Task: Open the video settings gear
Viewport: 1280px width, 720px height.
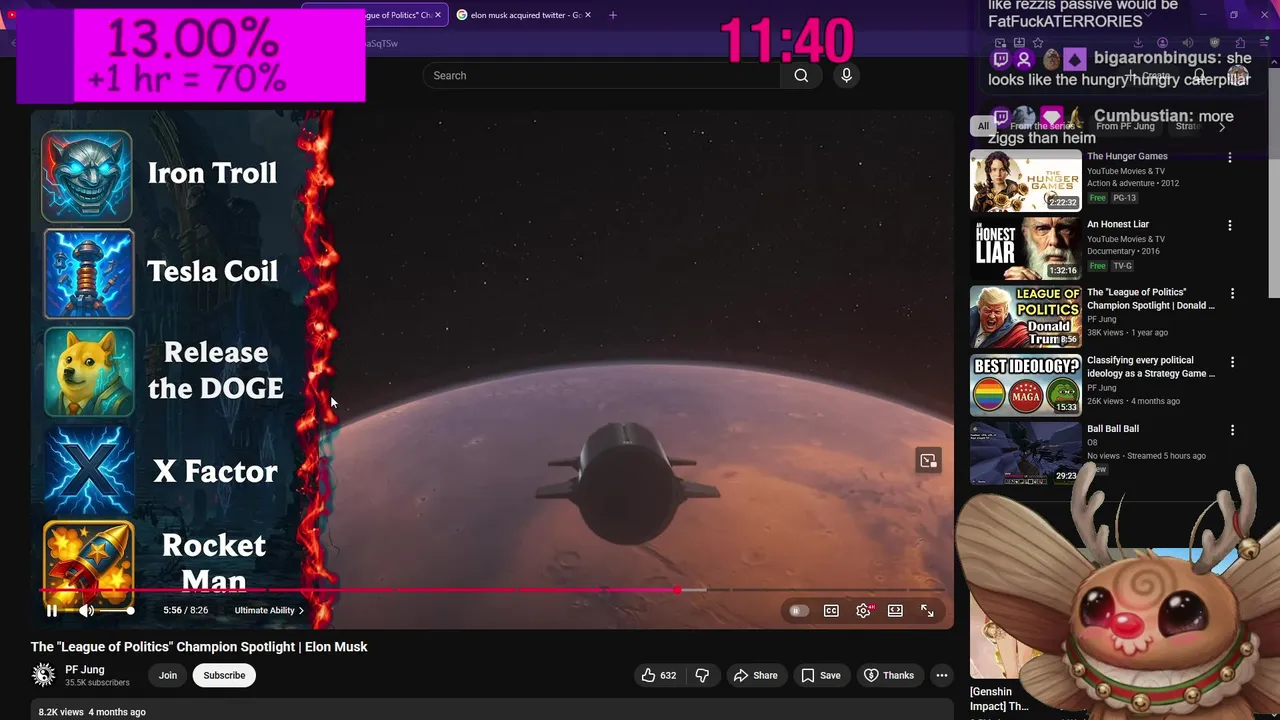Action: point(864,611)
